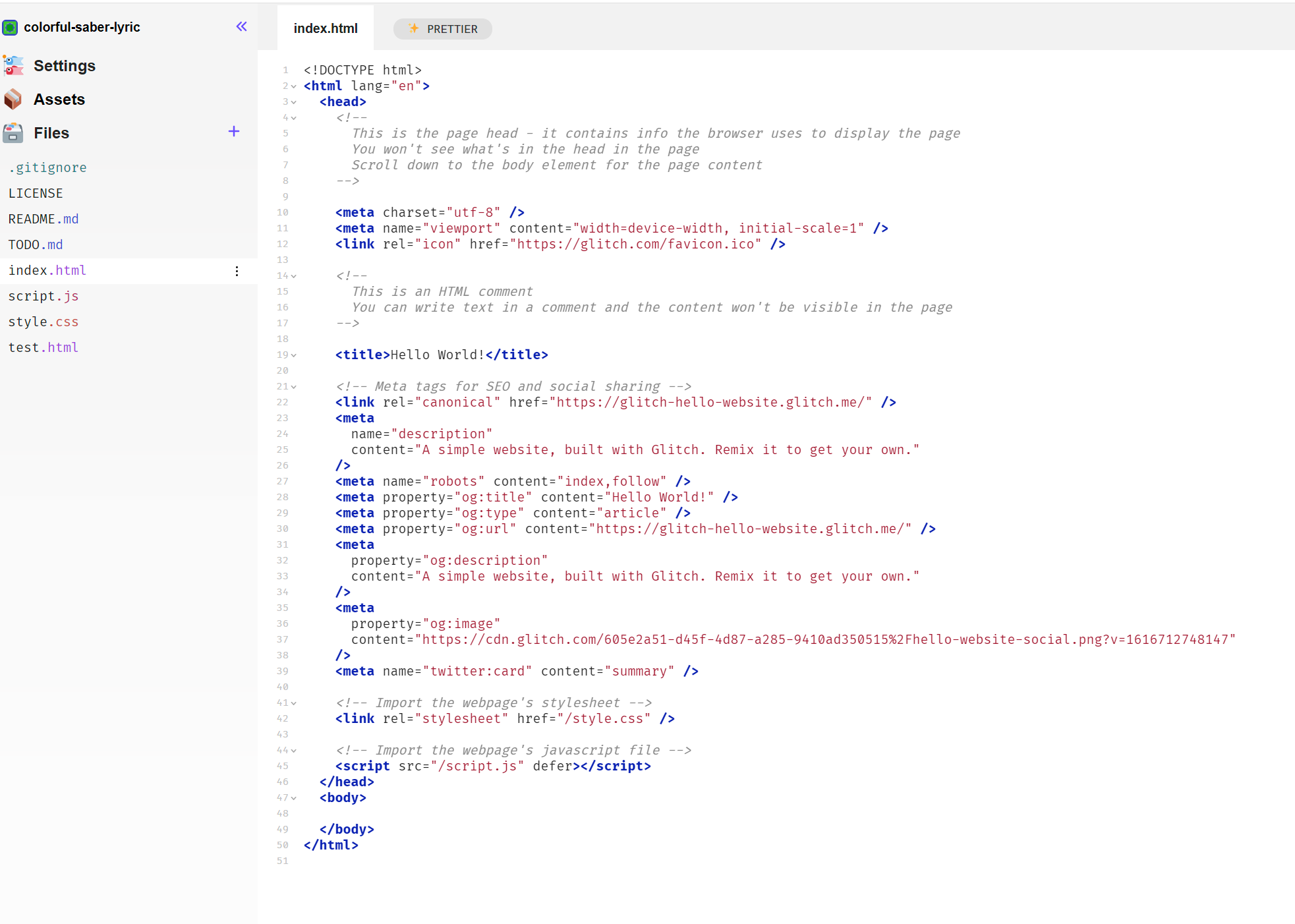Fold the comment block at line 4
1295x924 pixels.
(x=294, y=118)
